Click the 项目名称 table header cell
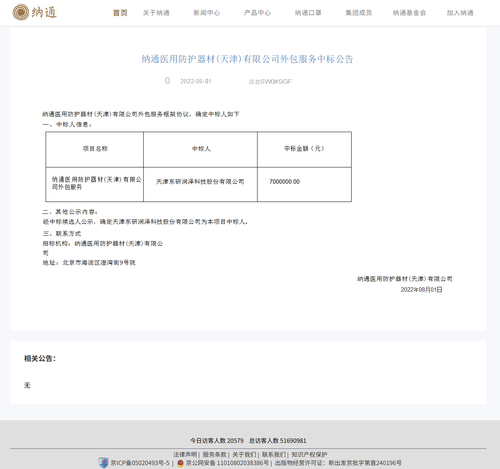 coord(95,149)
